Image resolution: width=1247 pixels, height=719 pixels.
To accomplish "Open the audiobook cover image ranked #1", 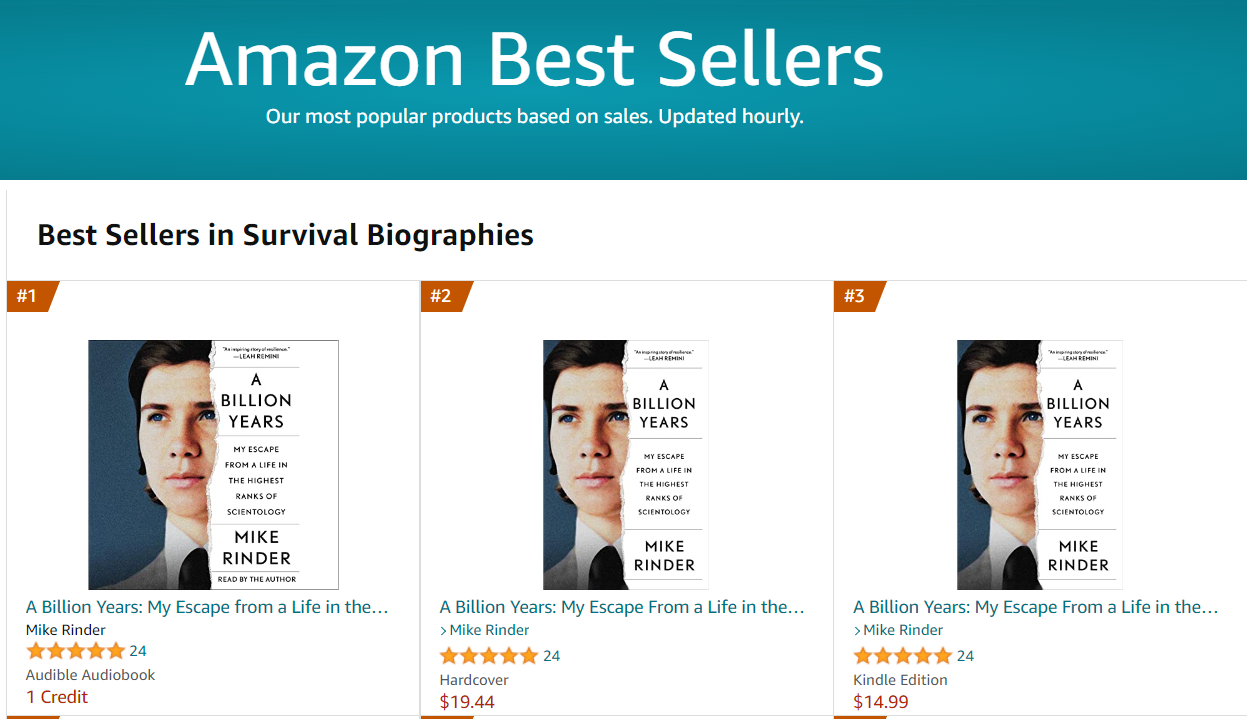I will [x=213, y=465].
